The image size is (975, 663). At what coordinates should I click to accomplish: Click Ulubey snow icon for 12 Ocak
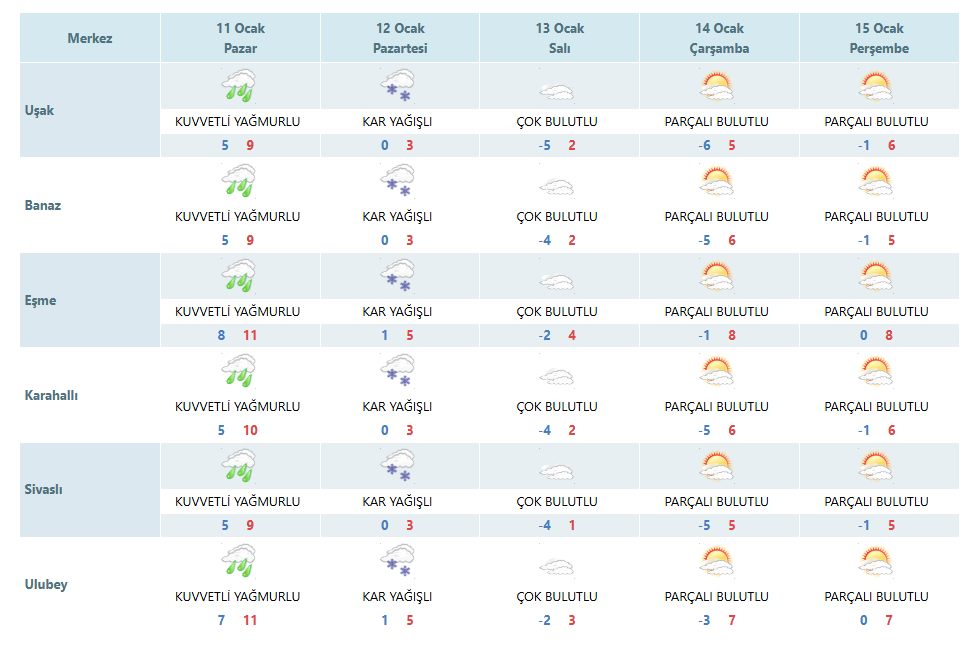point(398,560)
